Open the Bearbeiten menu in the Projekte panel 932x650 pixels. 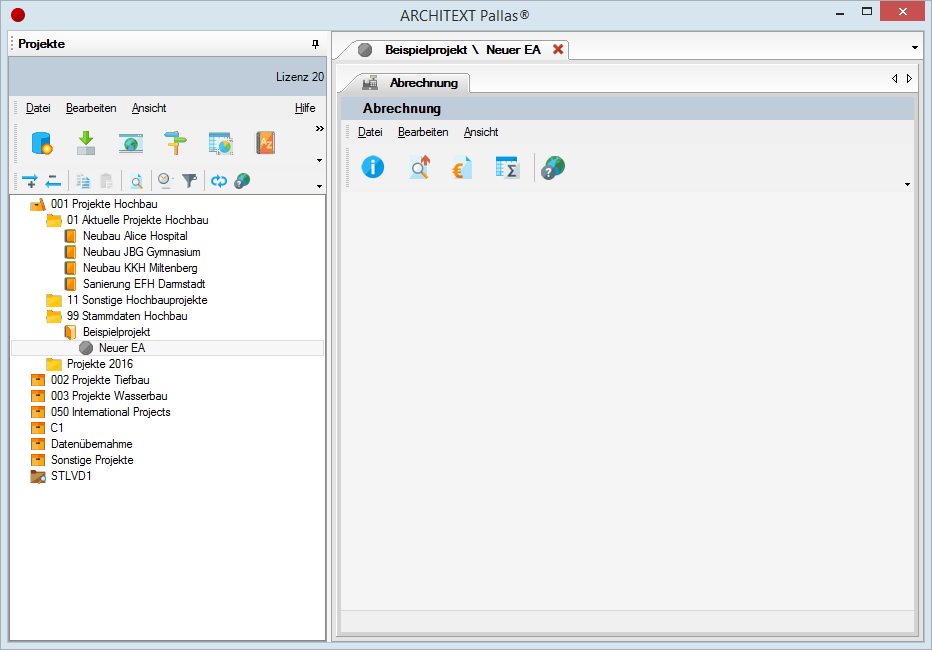91,108
